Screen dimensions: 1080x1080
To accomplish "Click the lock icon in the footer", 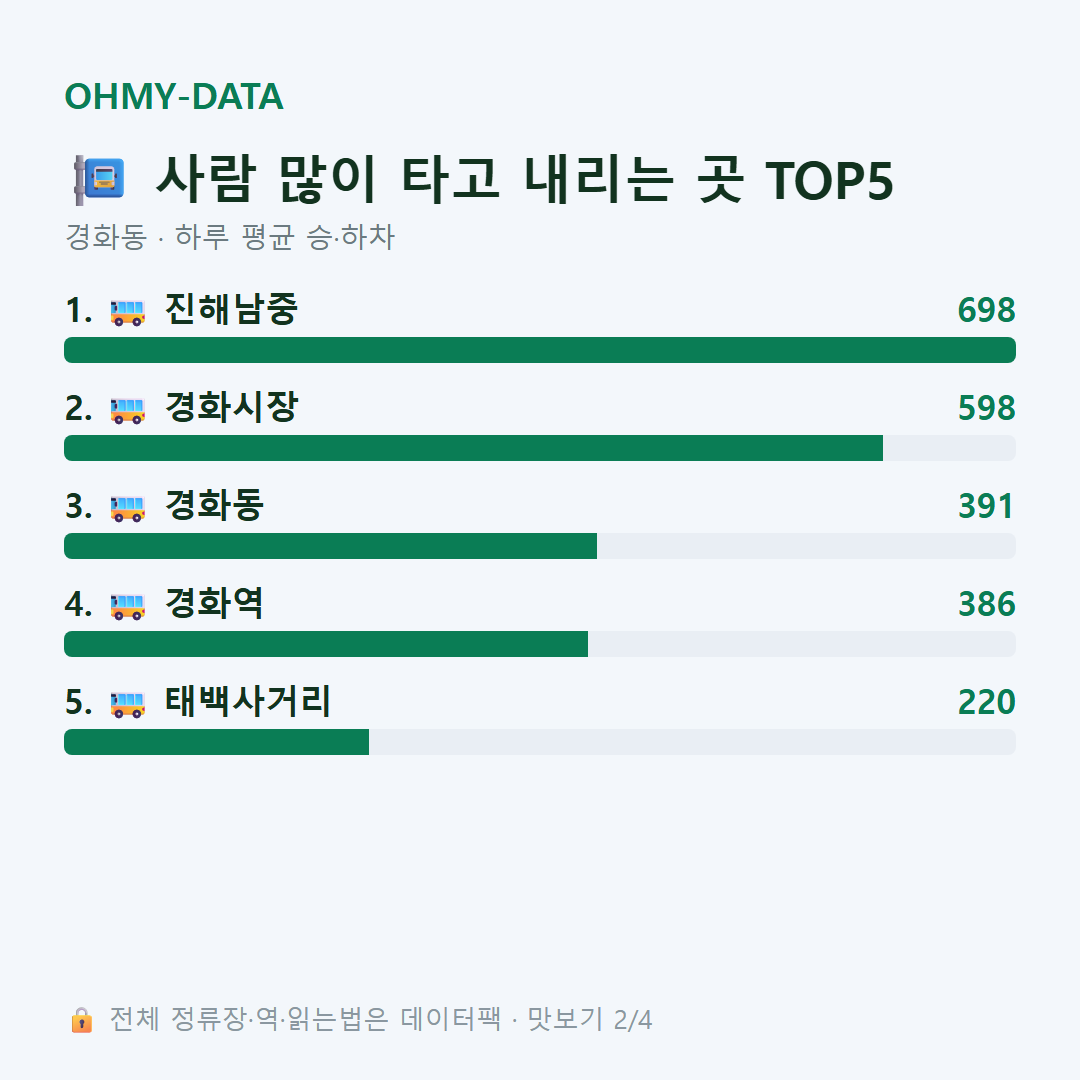I will [x=81, y=1019].
